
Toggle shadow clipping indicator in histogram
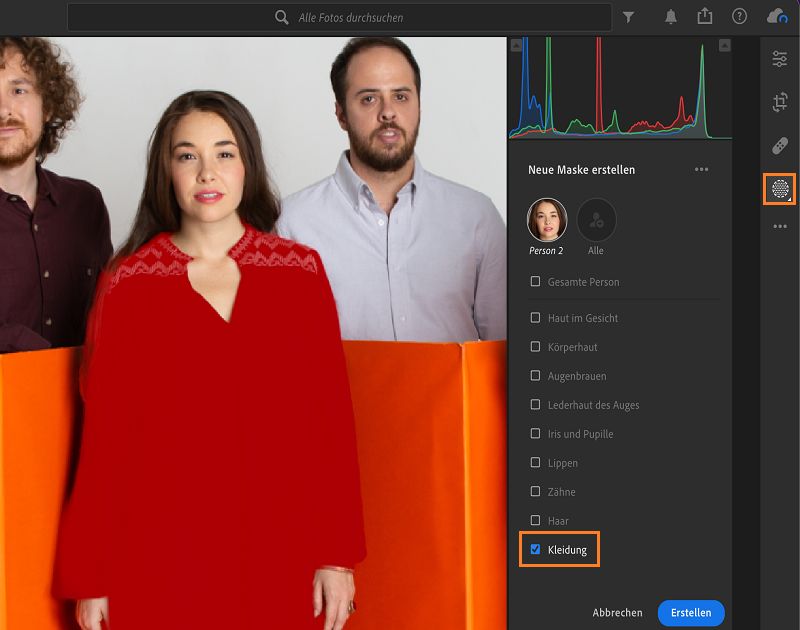[516, 45]
